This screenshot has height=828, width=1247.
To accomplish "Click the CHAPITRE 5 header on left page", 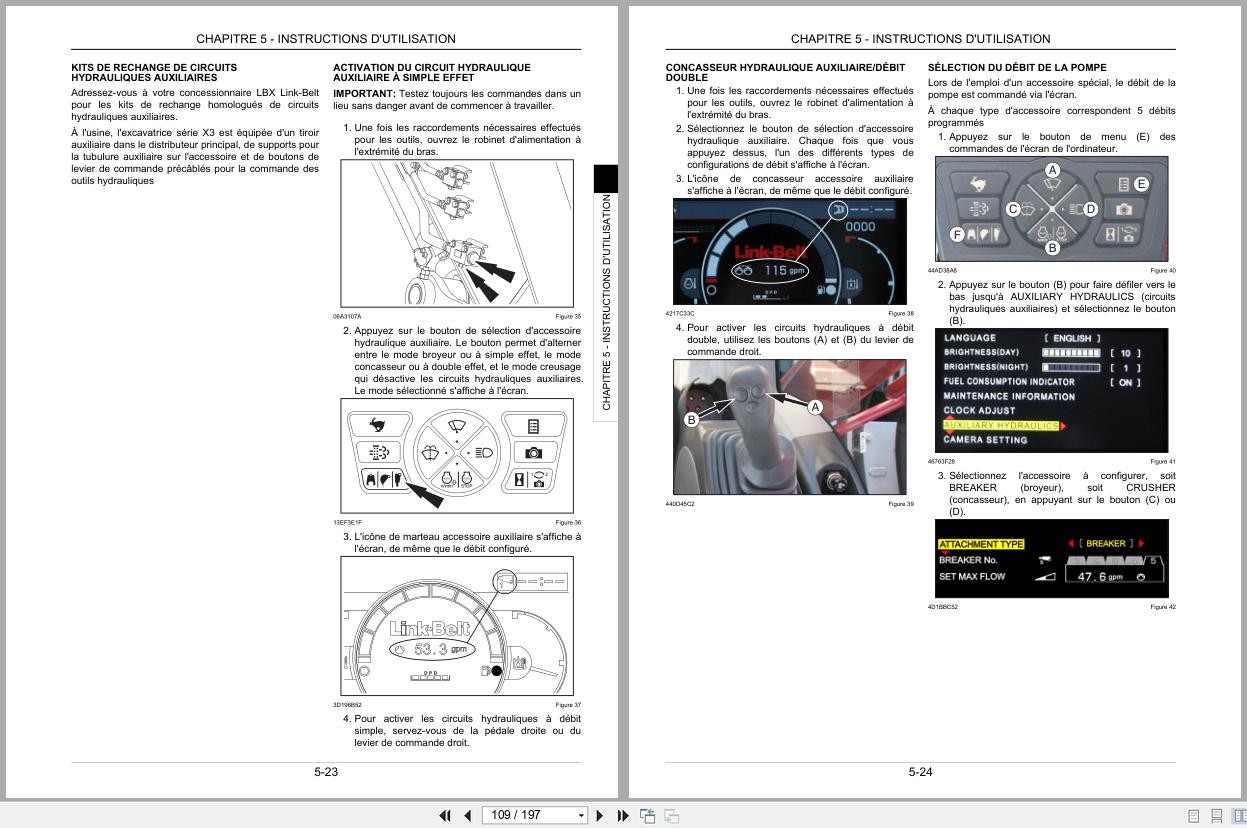I will [324, 39].
